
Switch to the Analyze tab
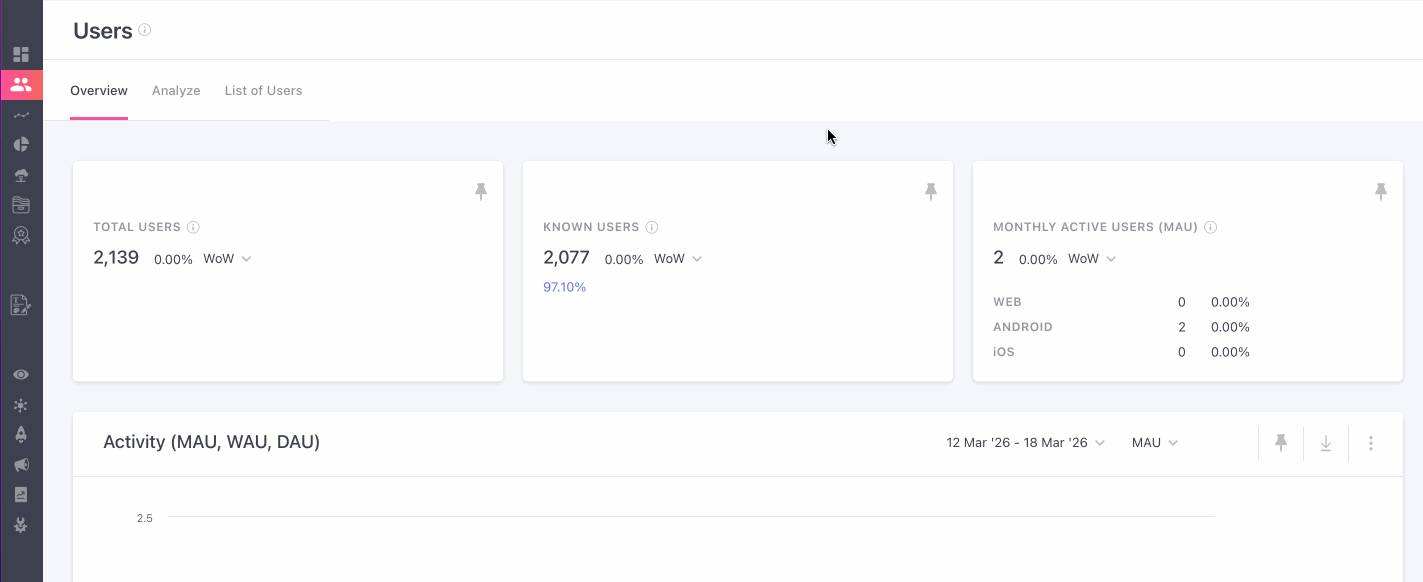click(x=176, y=91)
